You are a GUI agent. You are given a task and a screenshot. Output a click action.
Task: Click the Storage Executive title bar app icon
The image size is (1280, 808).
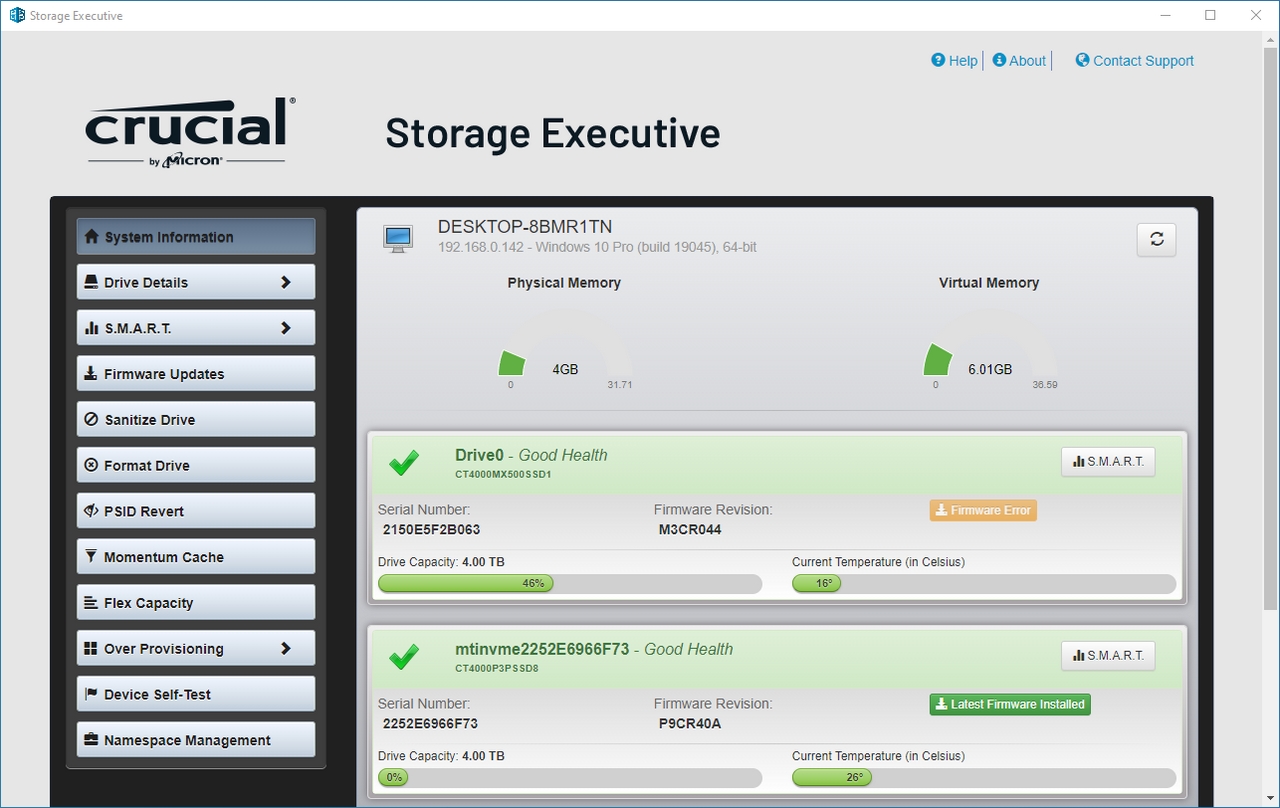(17, 15)
